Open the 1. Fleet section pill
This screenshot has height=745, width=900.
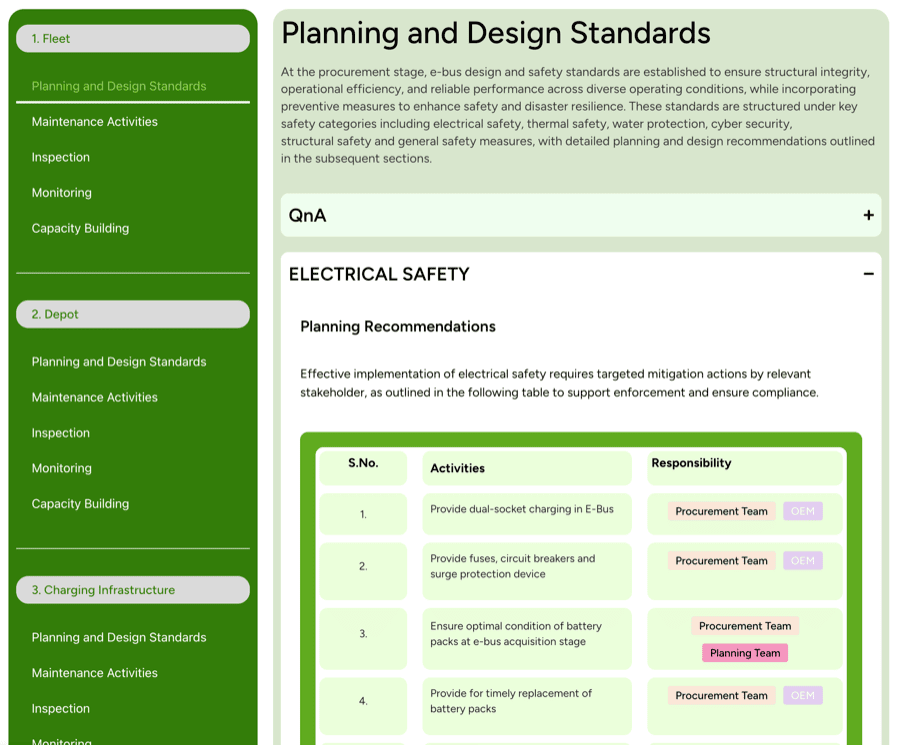point(133,38)
